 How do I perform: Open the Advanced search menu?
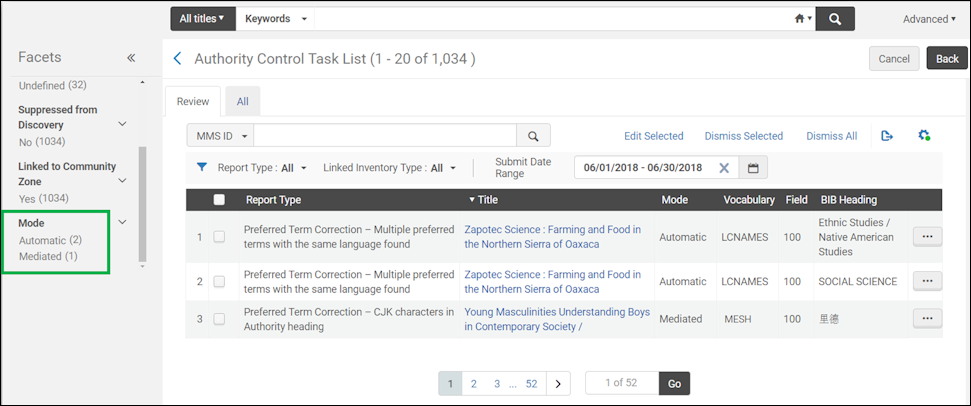point(929,19)
